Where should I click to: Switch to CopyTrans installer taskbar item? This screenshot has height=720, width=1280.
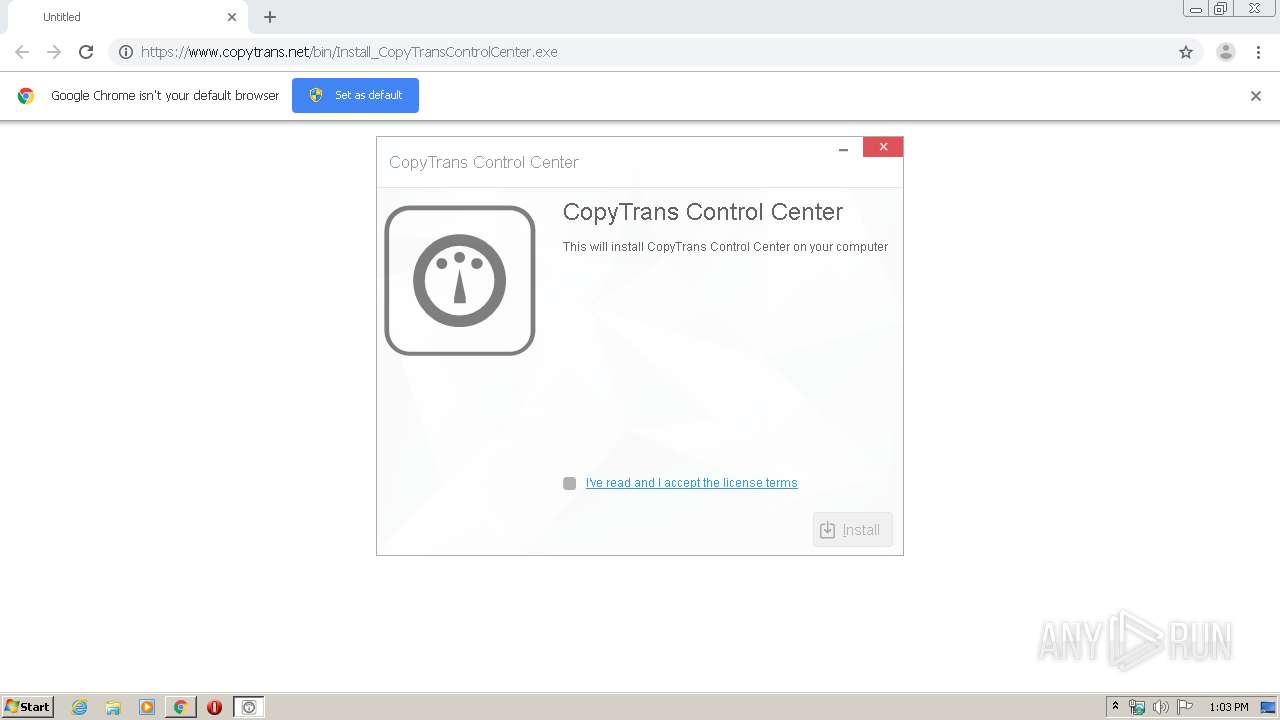[249, 707]
